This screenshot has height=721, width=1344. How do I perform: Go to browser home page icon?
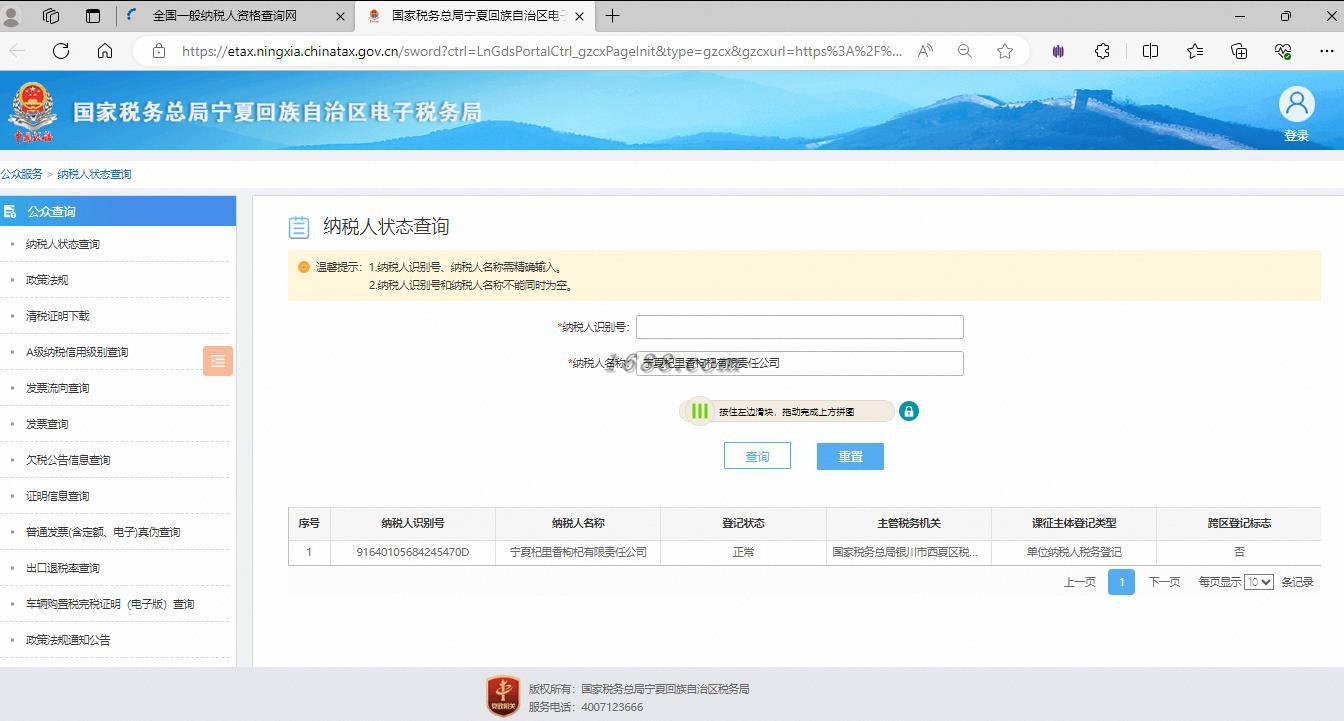click(105, 51)
